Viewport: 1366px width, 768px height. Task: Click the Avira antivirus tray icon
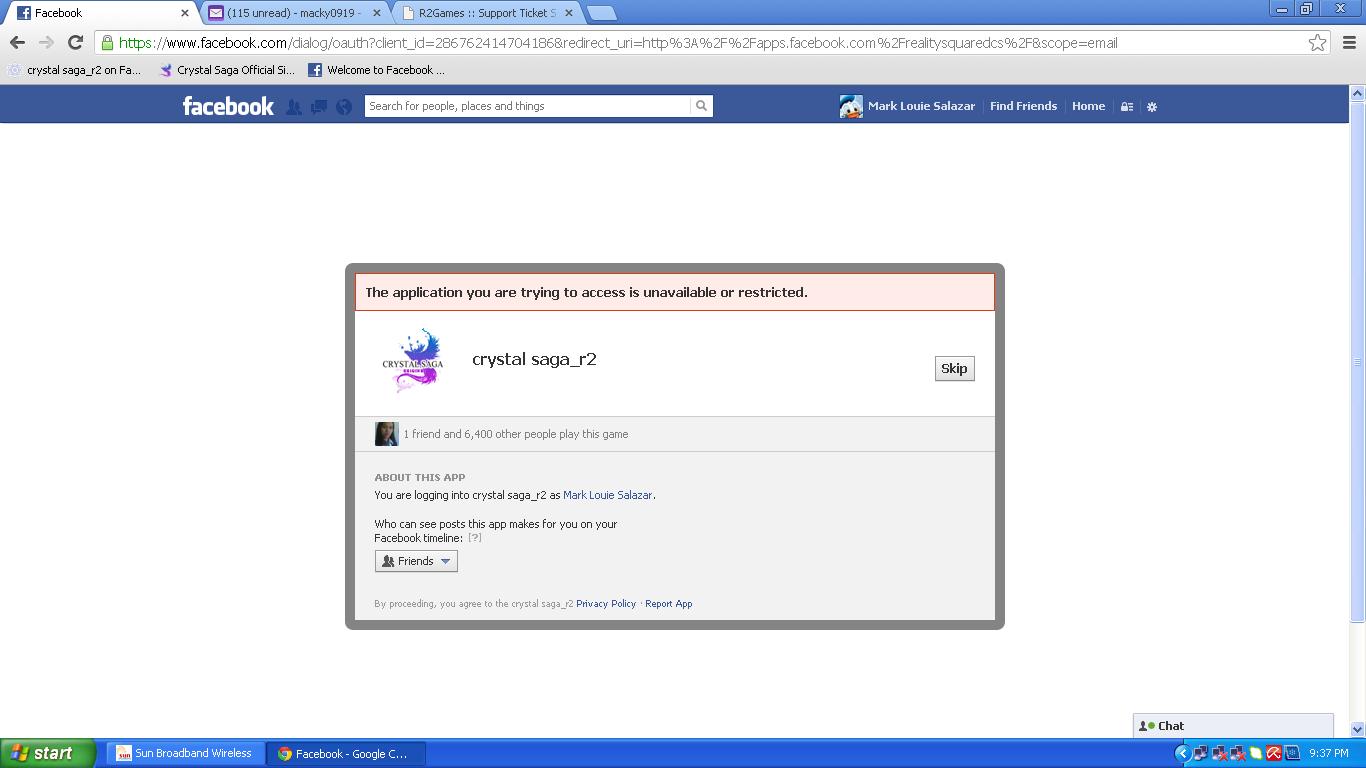click(1274, 753)
